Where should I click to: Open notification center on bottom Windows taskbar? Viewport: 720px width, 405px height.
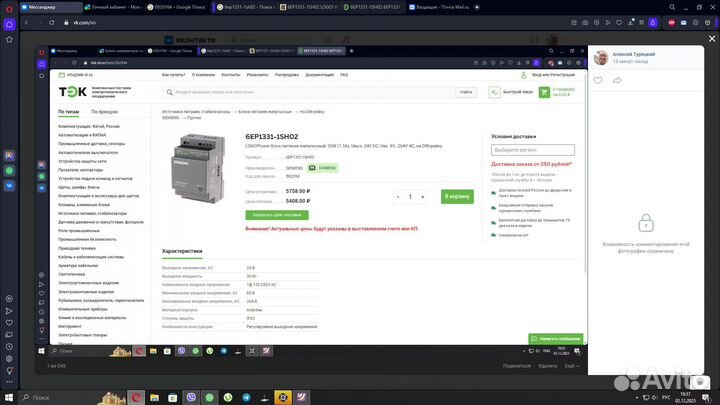point(707,398)
